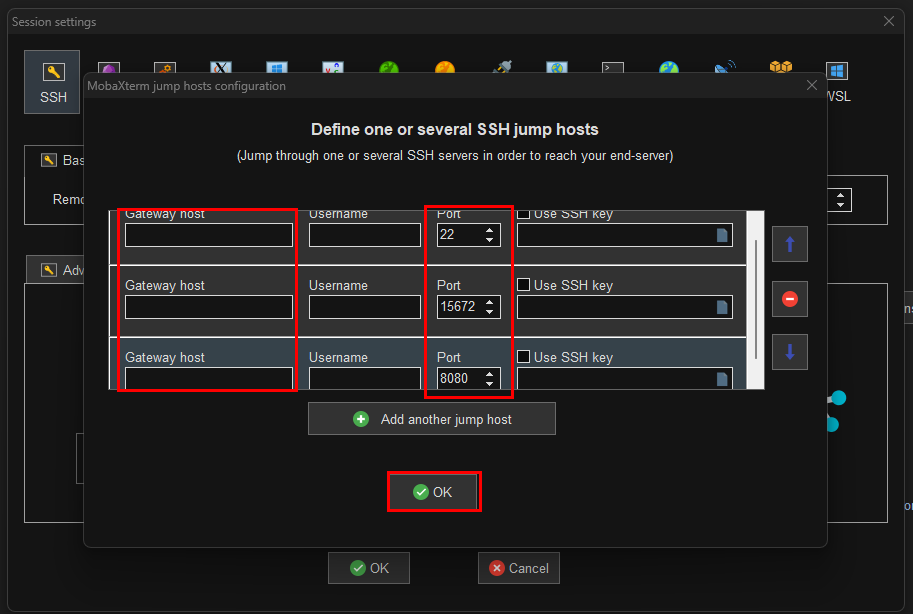Enable Use SSH key for port 8080 host
Image resolution: width=913 pixels, height=614 pixels.
point(523,357)
